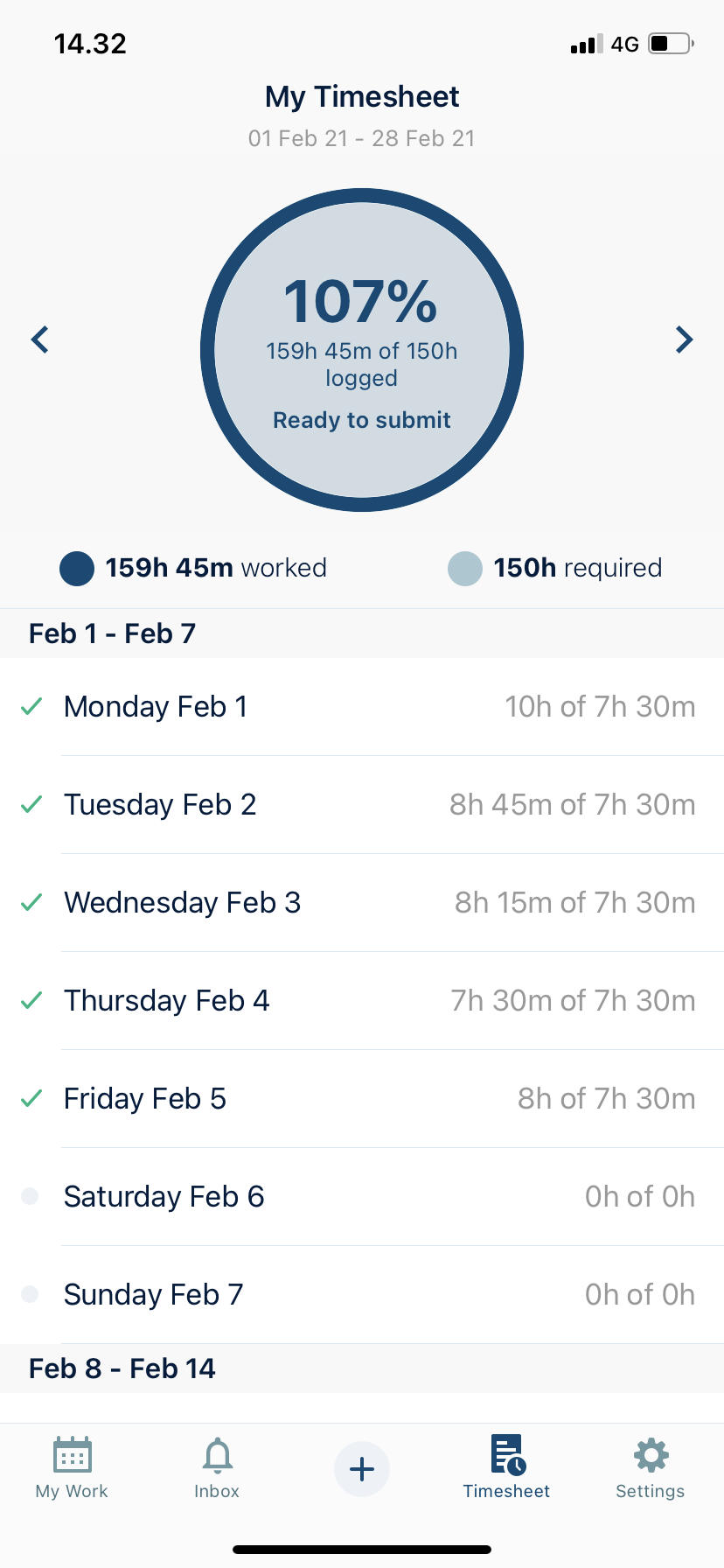Select the Timesheet document-clock icon
Image resolution: width=724 pixels, height=1568 pixels.
[507, 1454]
